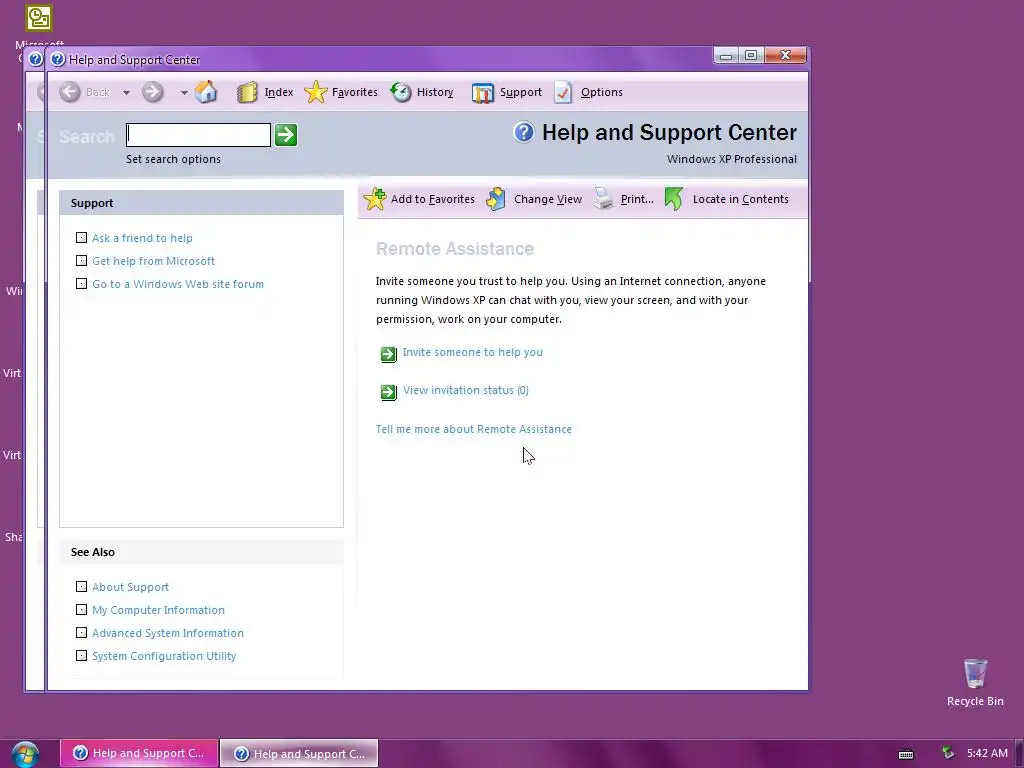Open the Windows Start orb

pos(25,754)
